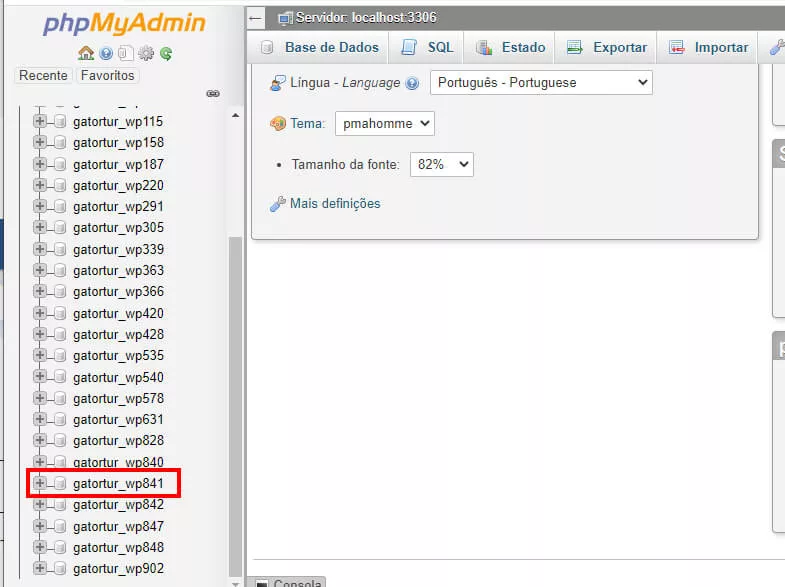Click the Language help question-mark icon

pyautogui.click(x=412, y=83)
